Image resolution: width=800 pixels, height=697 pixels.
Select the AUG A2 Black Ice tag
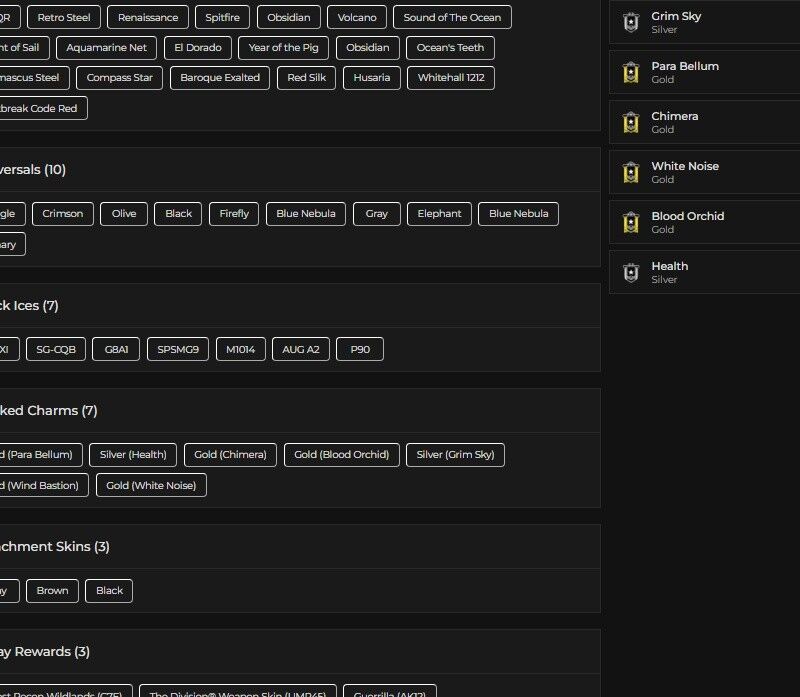[300, 349]
